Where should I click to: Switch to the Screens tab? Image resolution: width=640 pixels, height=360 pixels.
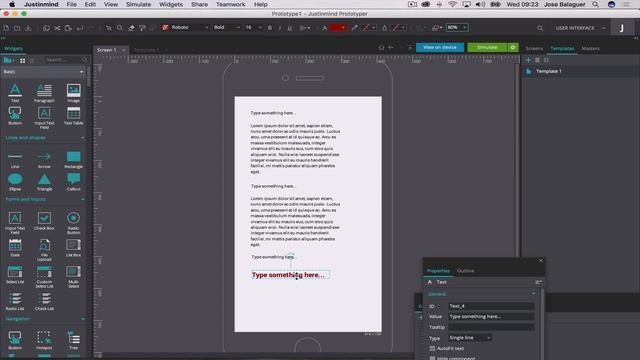click(534, 49)
